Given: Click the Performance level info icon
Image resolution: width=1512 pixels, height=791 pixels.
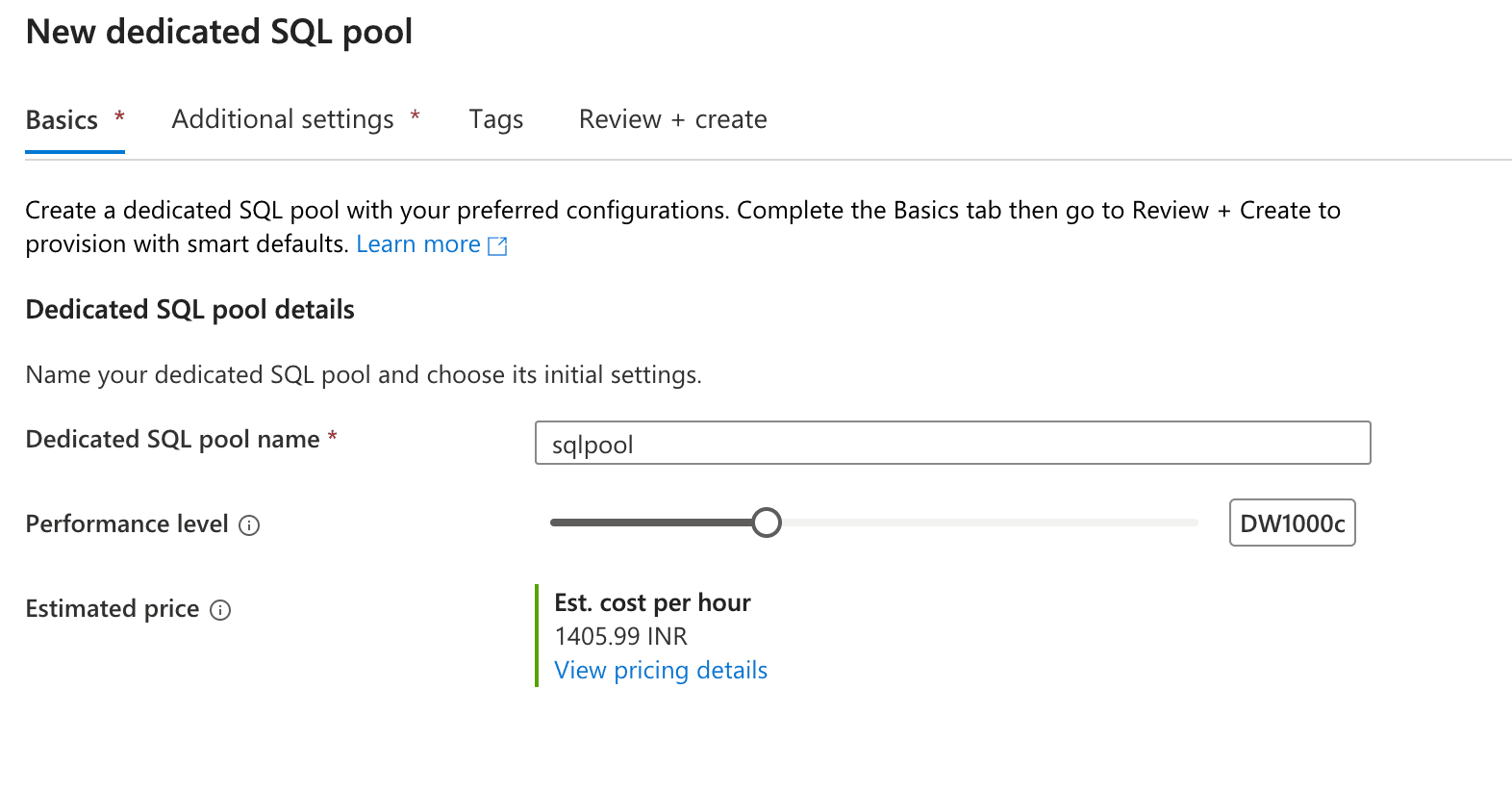Looking at the screenshot, I should (249, 525).
